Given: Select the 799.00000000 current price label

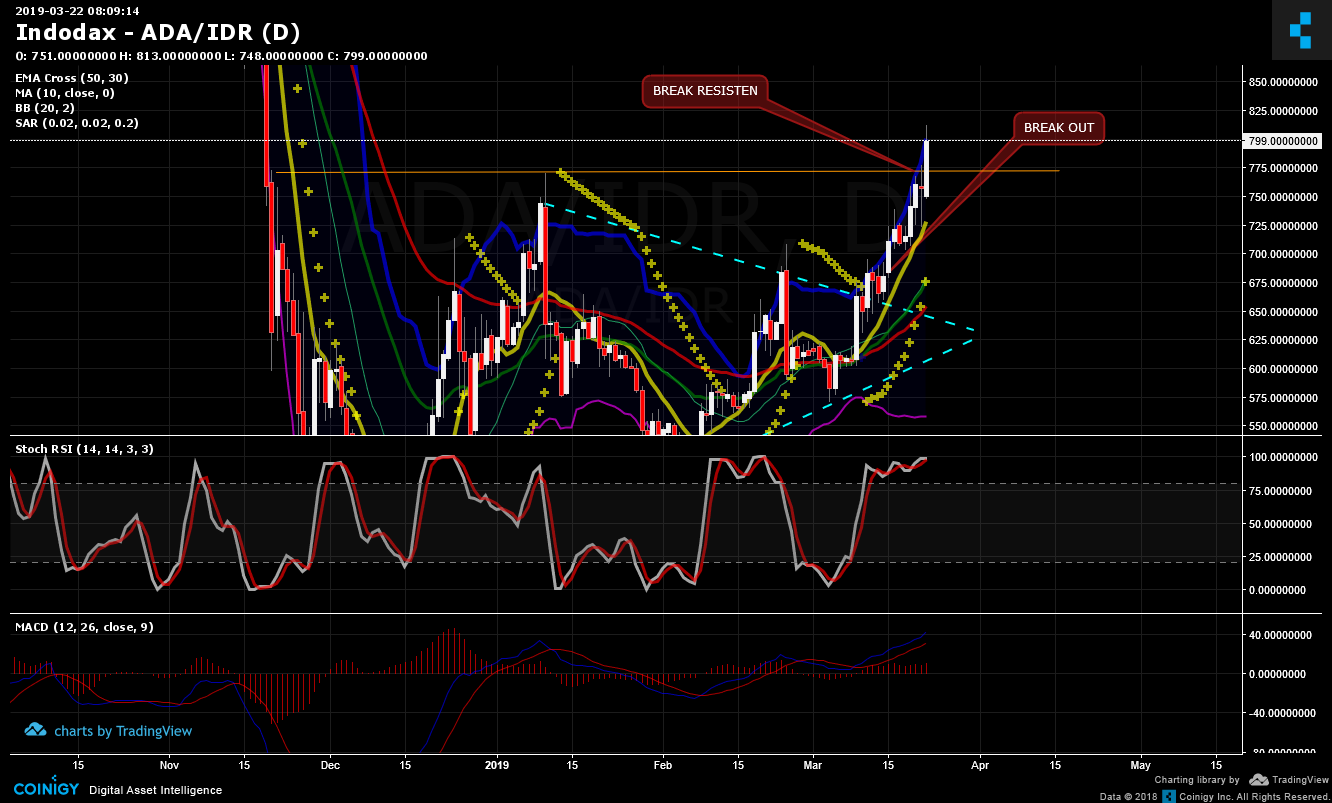Looking at the screenshot, I should pos(1287,141).
